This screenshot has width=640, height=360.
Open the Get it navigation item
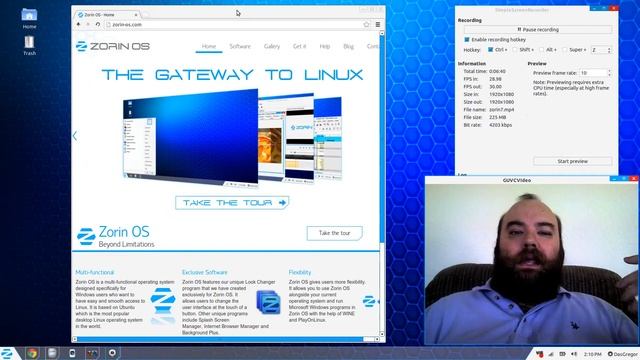(299, 46)
